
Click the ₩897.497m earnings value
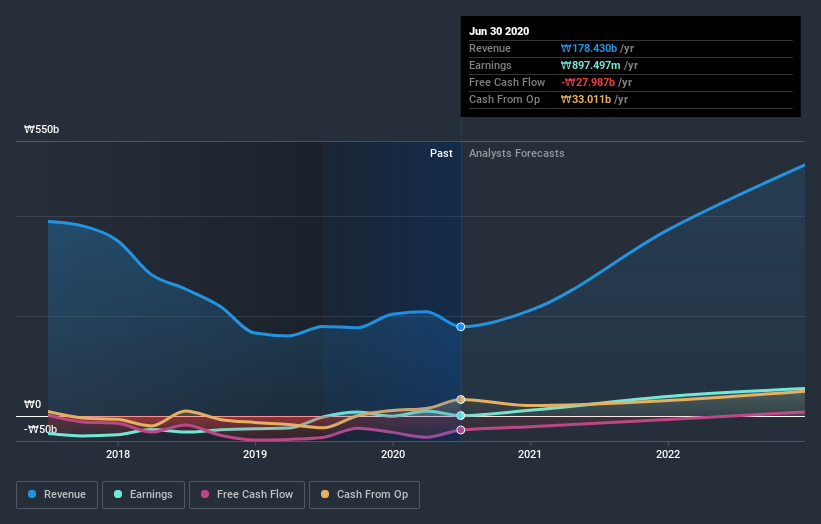pos(591,65)
